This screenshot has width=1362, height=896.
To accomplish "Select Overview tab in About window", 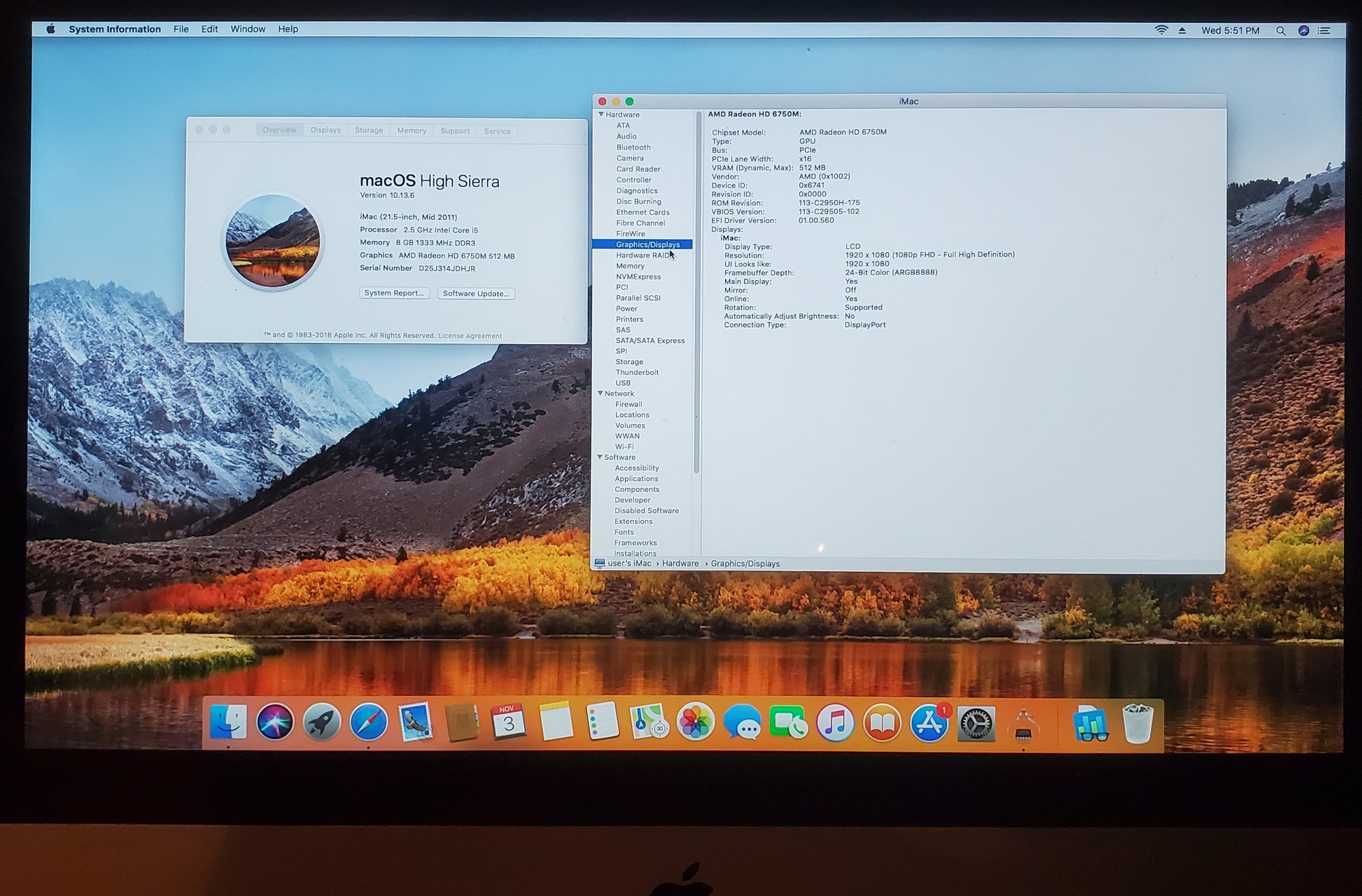I will click(x=279, y=130).
